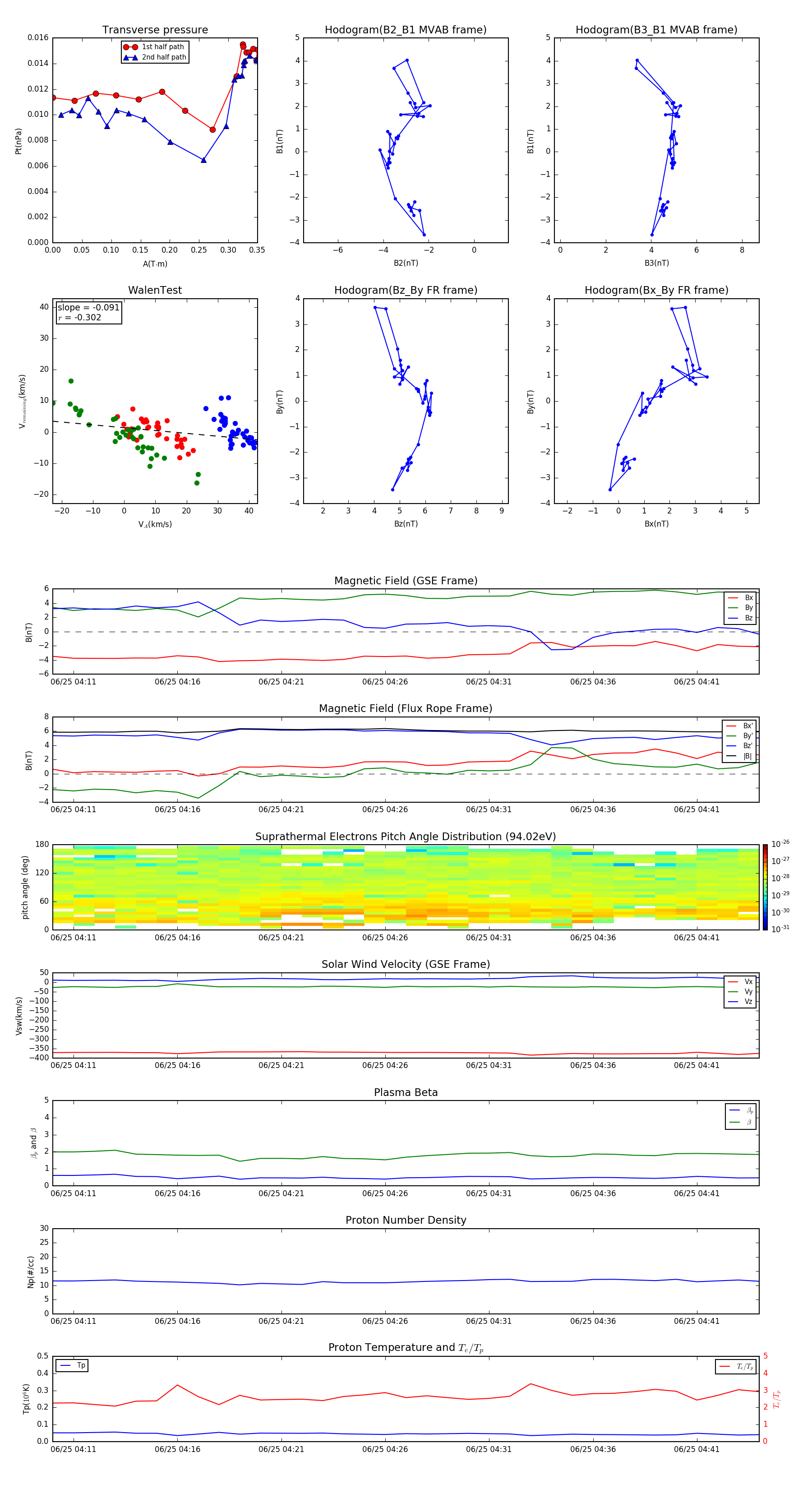Click the 'Tp' legend entry in temperature panel
Viewport: 812px width, 1489px height.
click(x=72, y=1365)
